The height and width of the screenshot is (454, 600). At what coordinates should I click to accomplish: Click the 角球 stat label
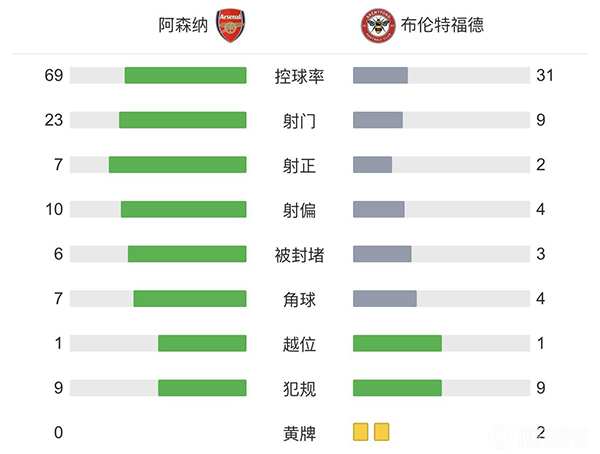300,299
